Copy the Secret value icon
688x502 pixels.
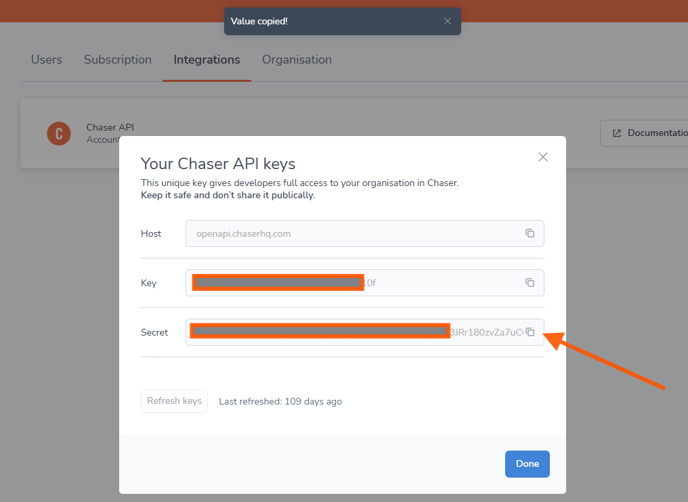[530, 332]
